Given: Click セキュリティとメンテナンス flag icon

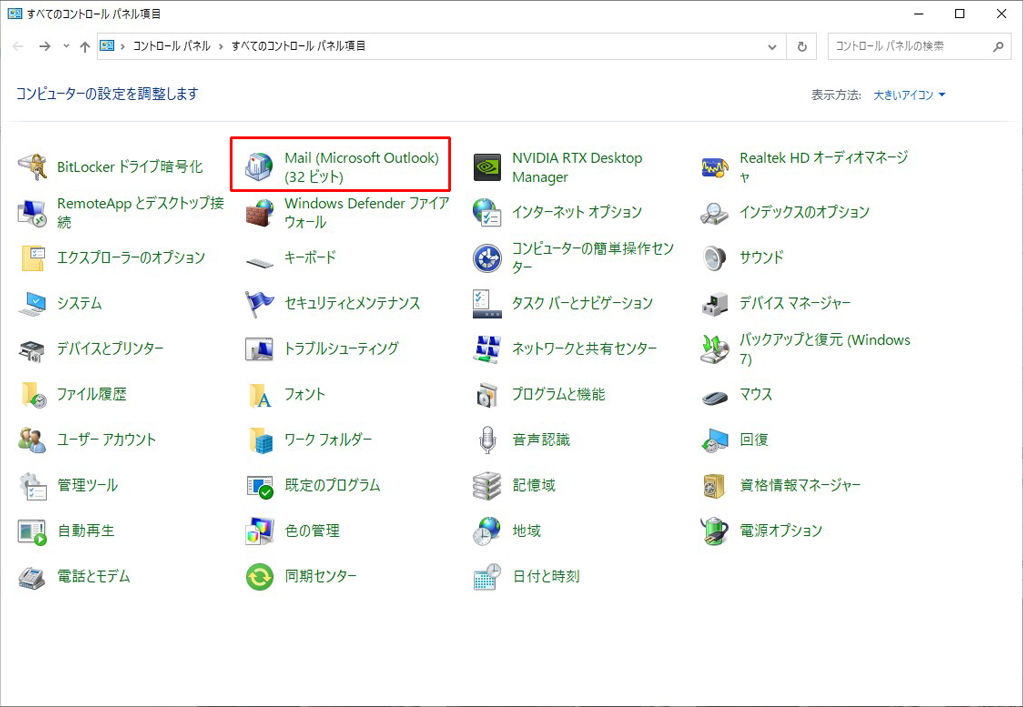Looking at the screenshot, I should point(259,304).
